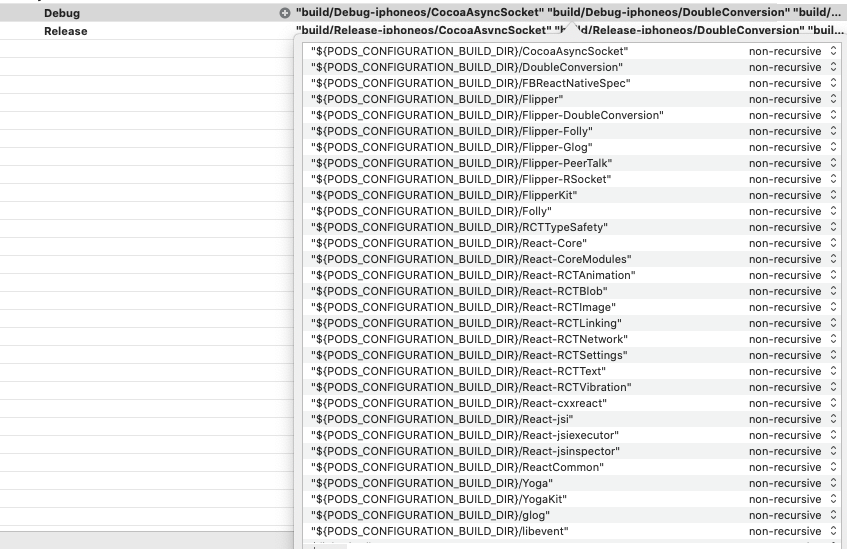Select the libevent path entry
This screenshot has height=549, width=847.
pos(440,531)
